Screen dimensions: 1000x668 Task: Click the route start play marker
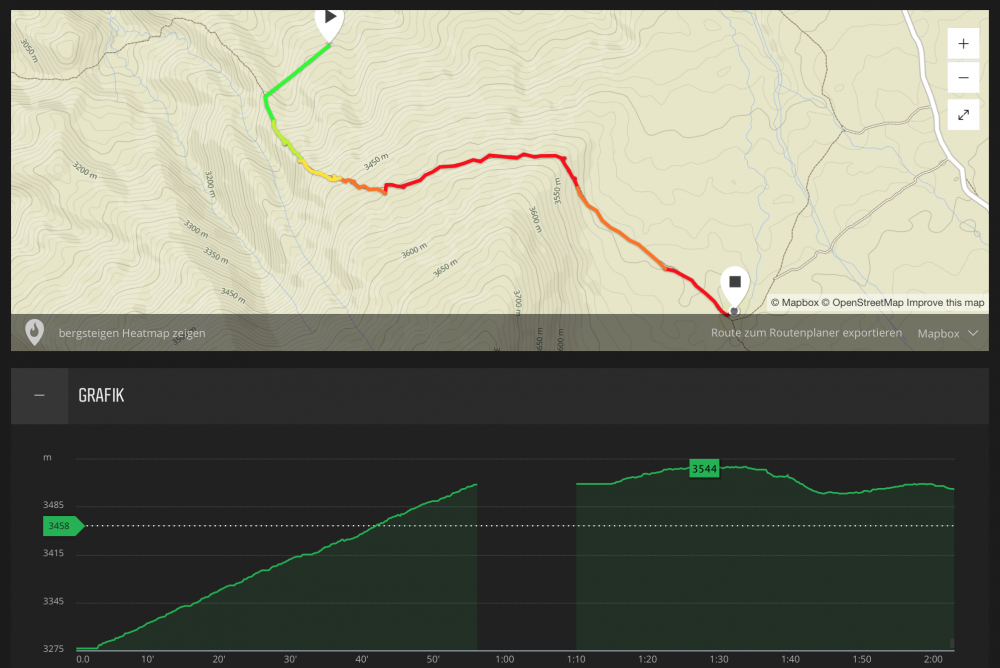pyautogui.click(x=329, y=19)
